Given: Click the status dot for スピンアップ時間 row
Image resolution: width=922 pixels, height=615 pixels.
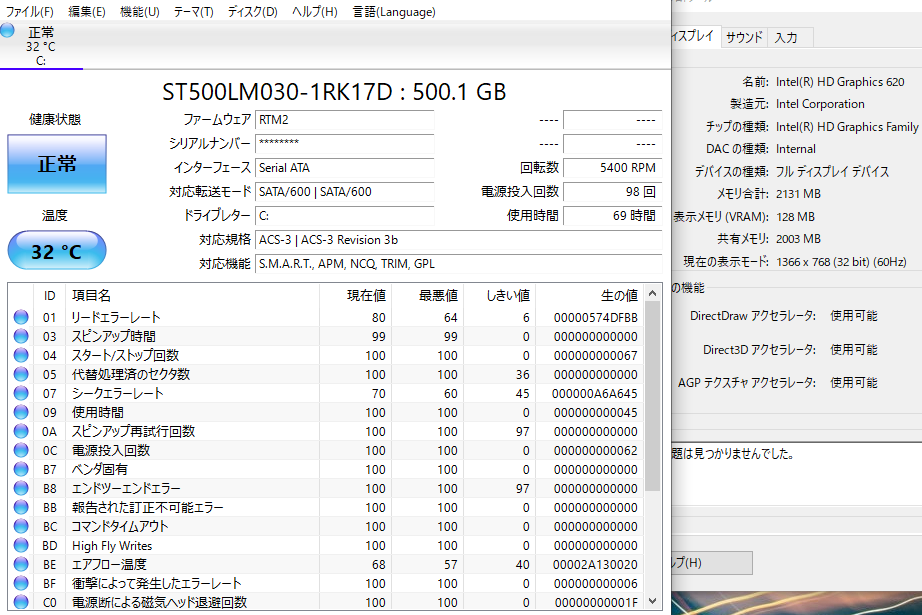Looking at the screenshot, I should (x=21, y=336).
